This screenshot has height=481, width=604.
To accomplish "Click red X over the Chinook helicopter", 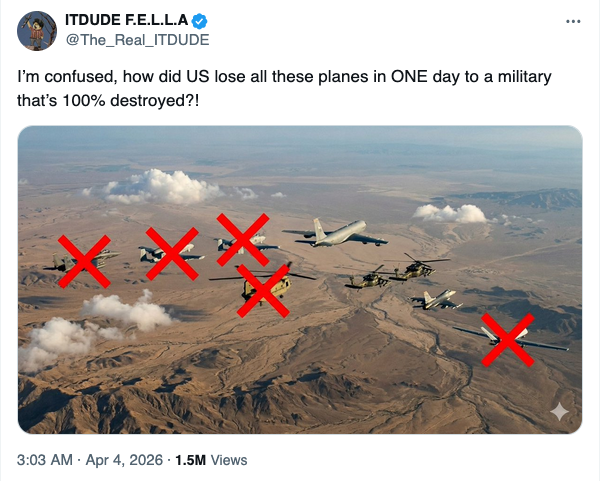I will [263, 290].
